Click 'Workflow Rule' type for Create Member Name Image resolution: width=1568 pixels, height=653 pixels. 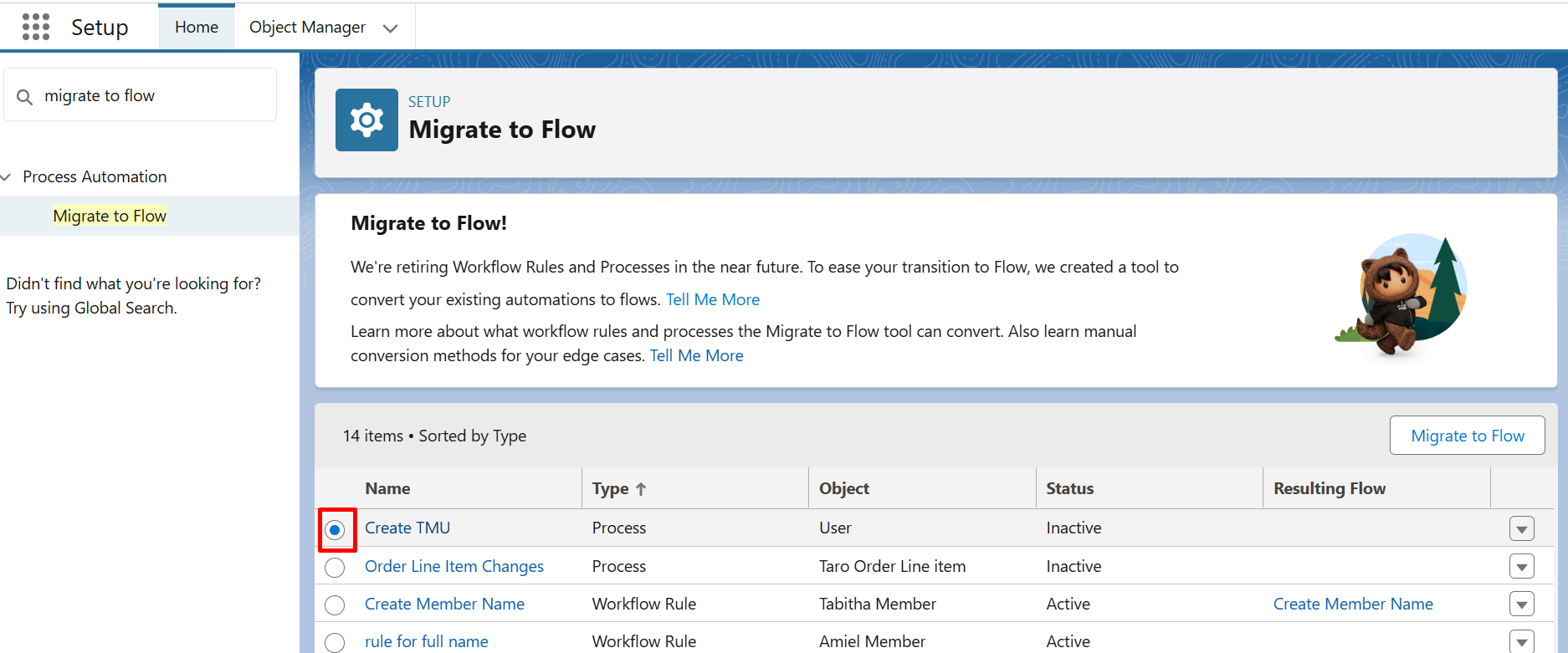tap(643, 604)
